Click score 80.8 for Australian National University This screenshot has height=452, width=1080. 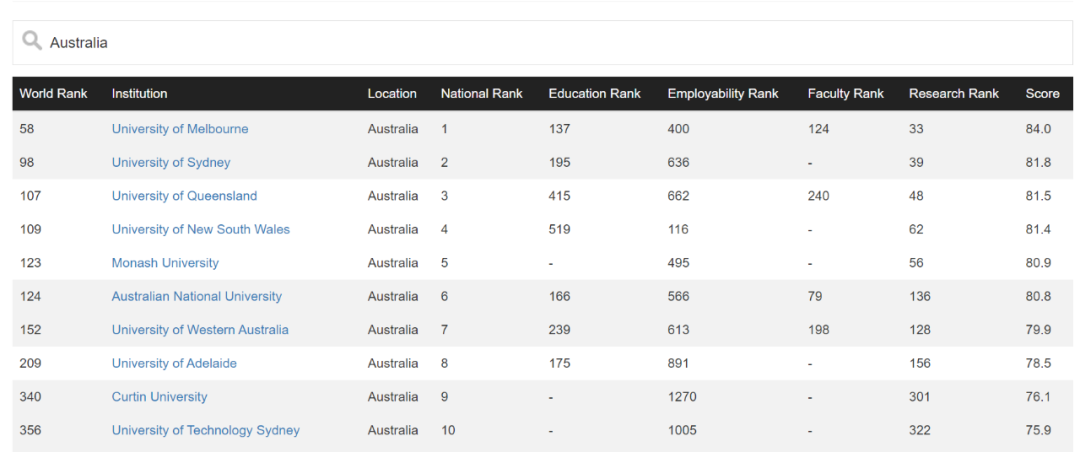tap(1038, 296)
